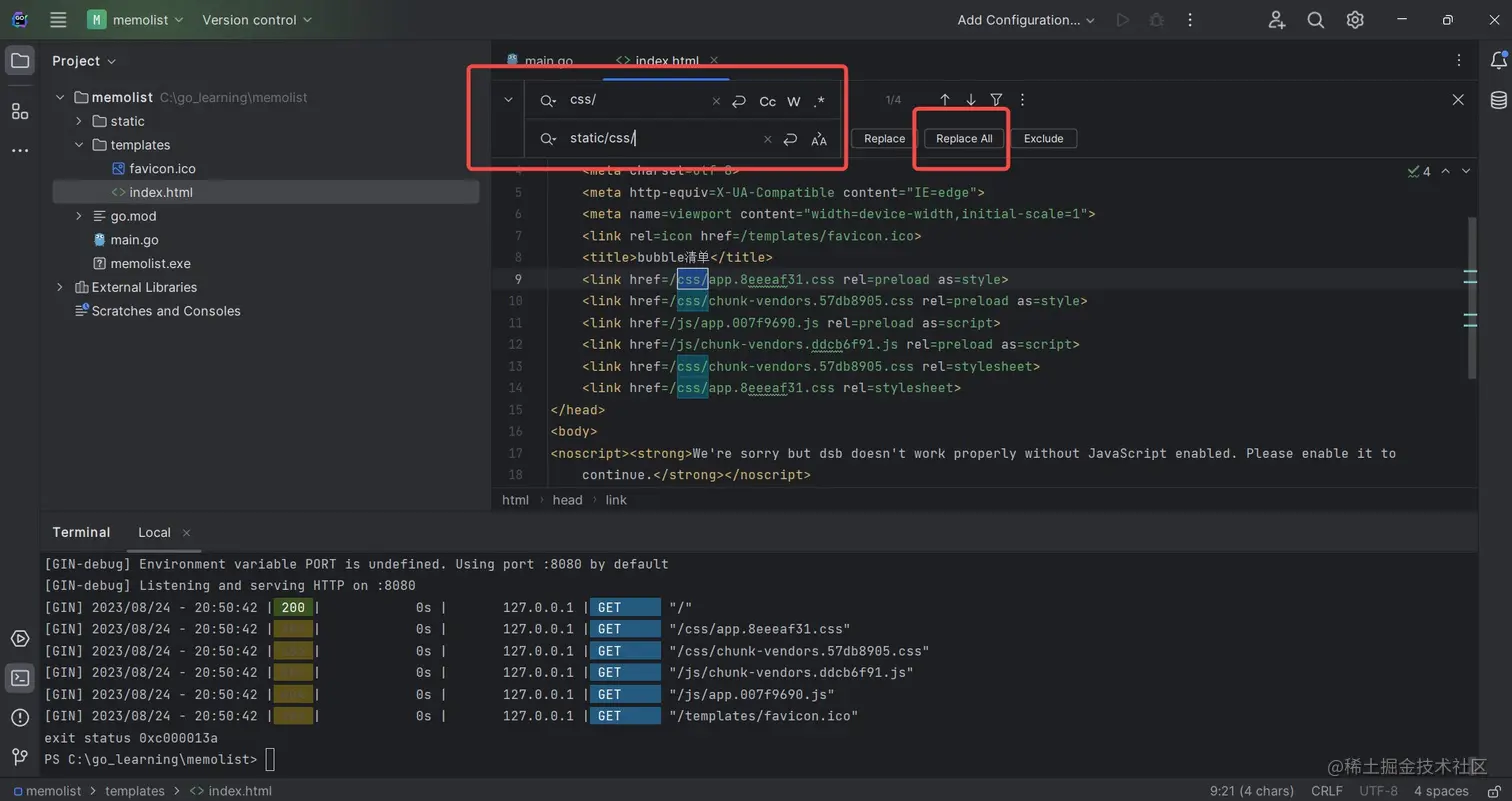The image size is (1512, 801).
Task: Clear the search field text
Action: (x=716, y=101)
